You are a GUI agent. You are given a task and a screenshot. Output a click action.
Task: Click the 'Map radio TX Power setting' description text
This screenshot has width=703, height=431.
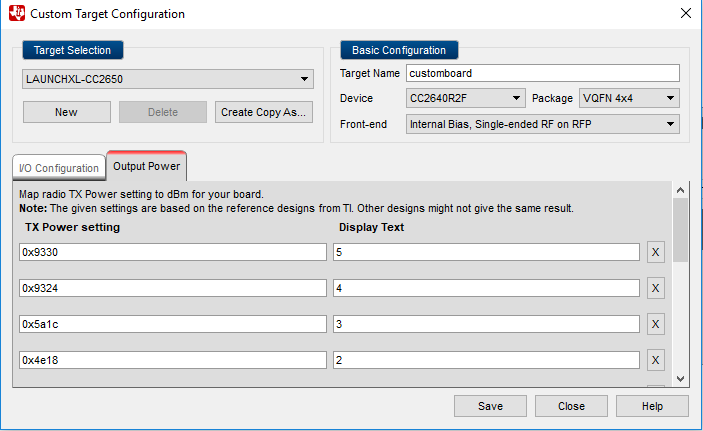tap(141, 194)
